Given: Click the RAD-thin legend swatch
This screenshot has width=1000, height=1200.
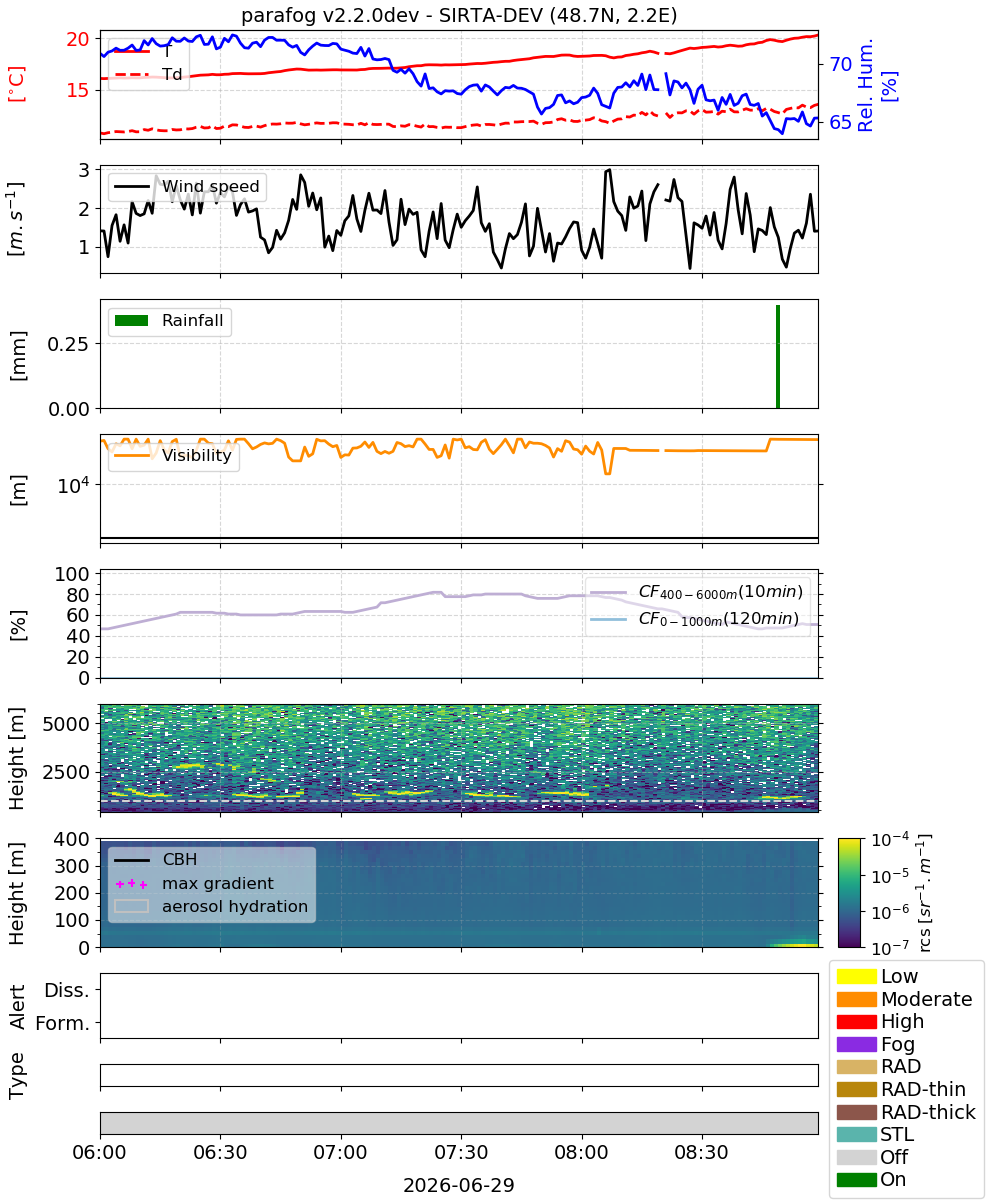Looking at the screenshot, I should click(x=856, y=1089).
